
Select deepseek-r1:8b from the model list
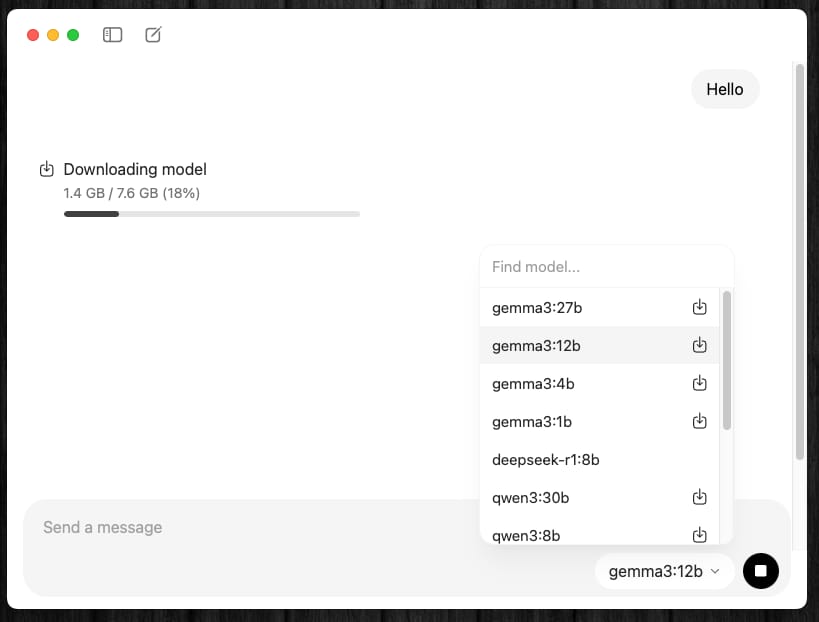click(546, 460)
